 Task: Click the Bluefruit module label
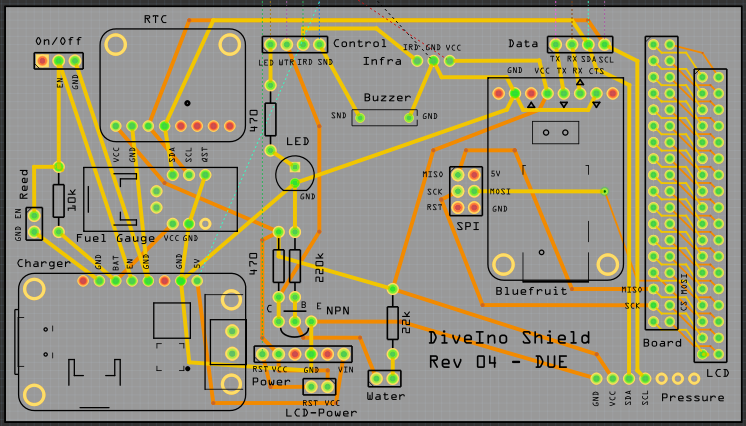[x=531, y=291]
